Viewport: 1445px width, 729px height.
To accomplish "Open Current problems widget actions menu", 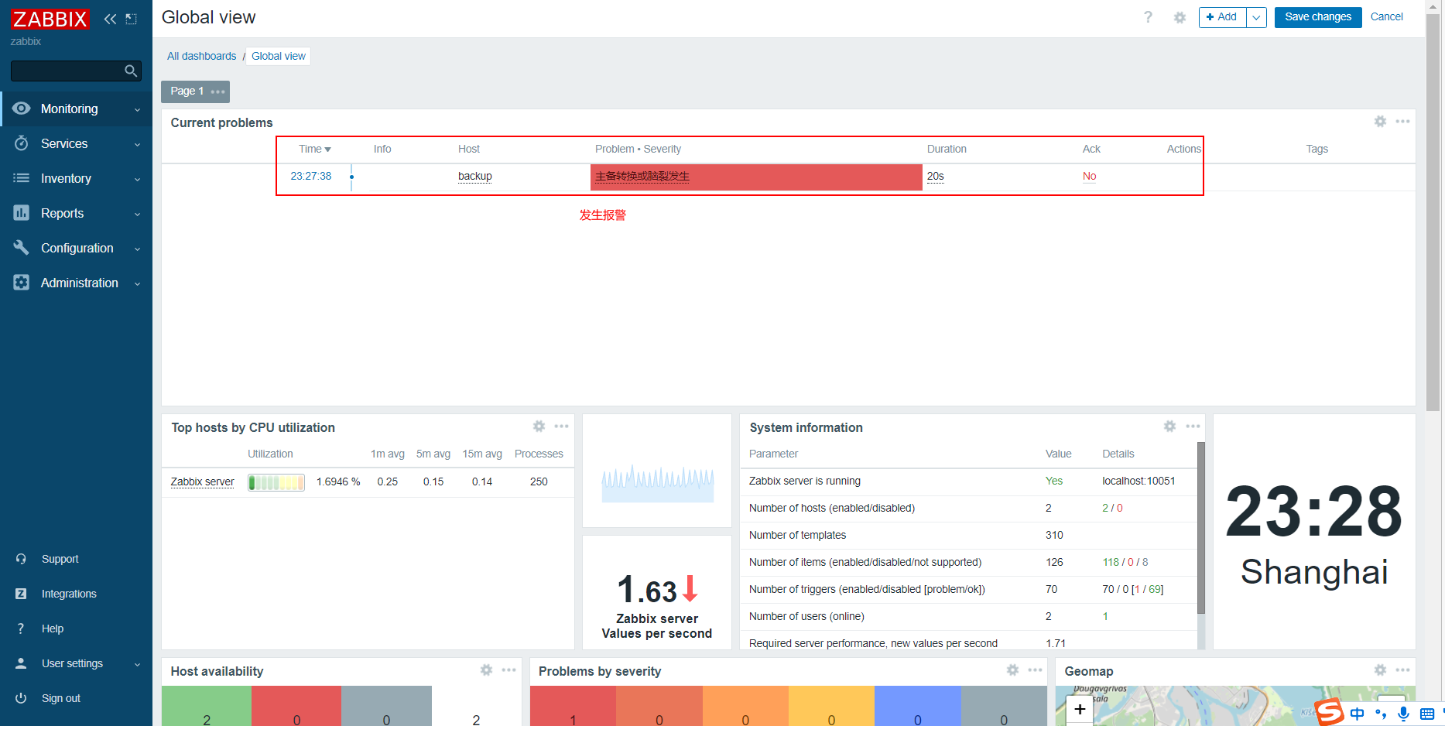I will click(x=1403, y=121).
